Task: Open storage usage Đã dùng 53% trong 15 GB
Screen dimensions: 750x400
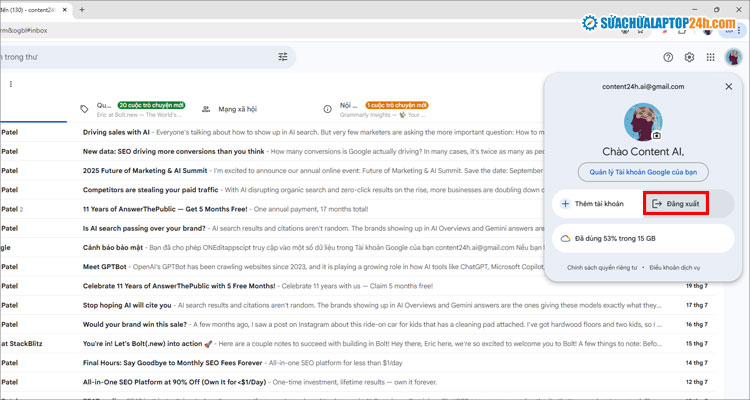Action: (x=643, y=238)
